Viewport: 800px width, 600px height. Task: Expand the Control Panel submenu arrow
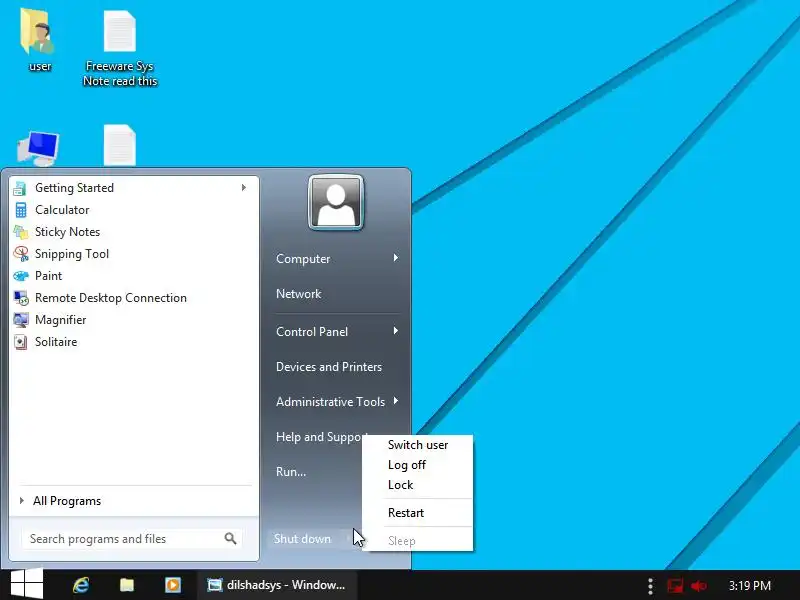pos(395,331)
